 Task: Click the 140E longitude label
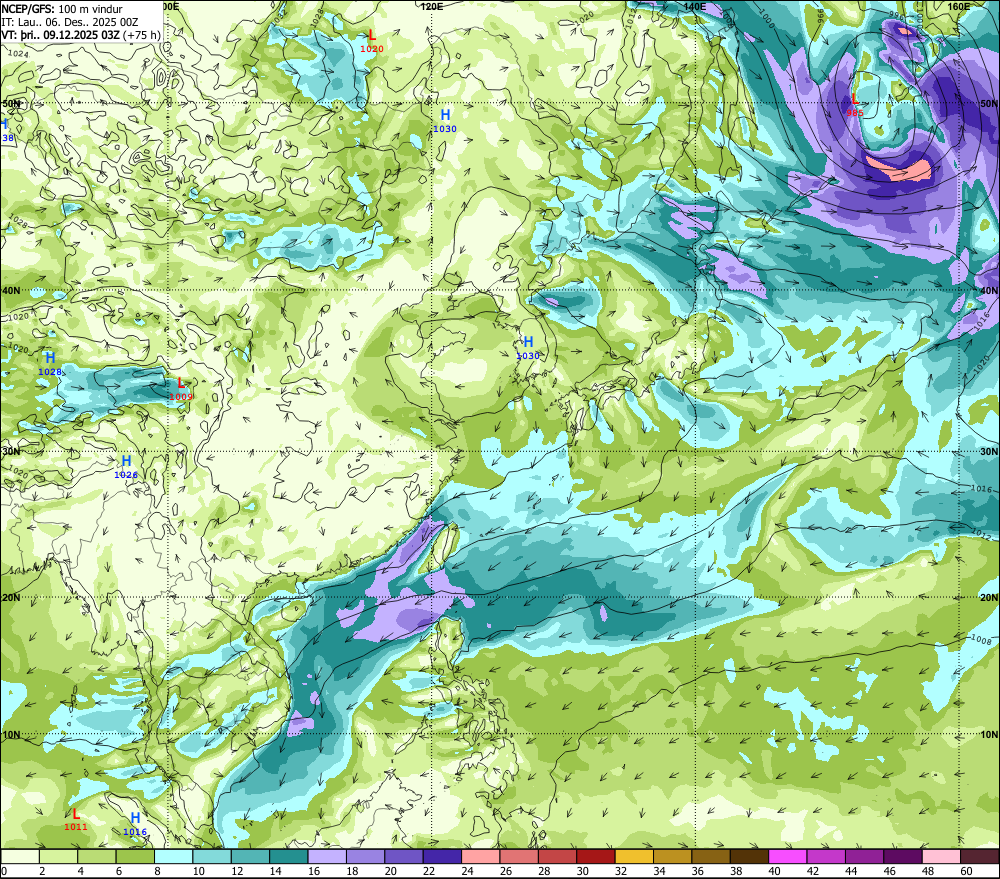pos(695,6)
